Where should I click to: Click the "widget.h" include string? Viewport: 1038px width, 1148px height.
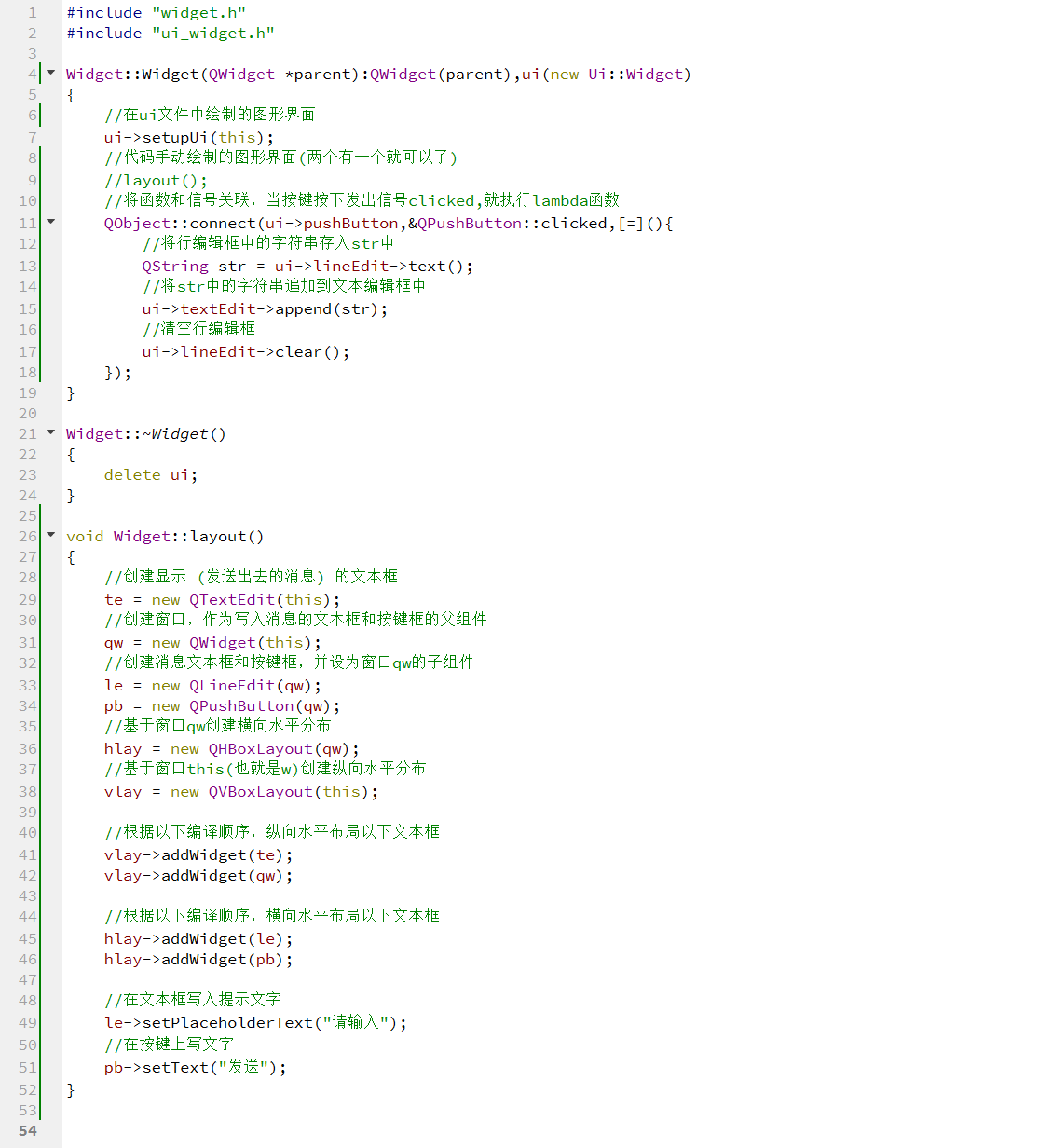198,12
